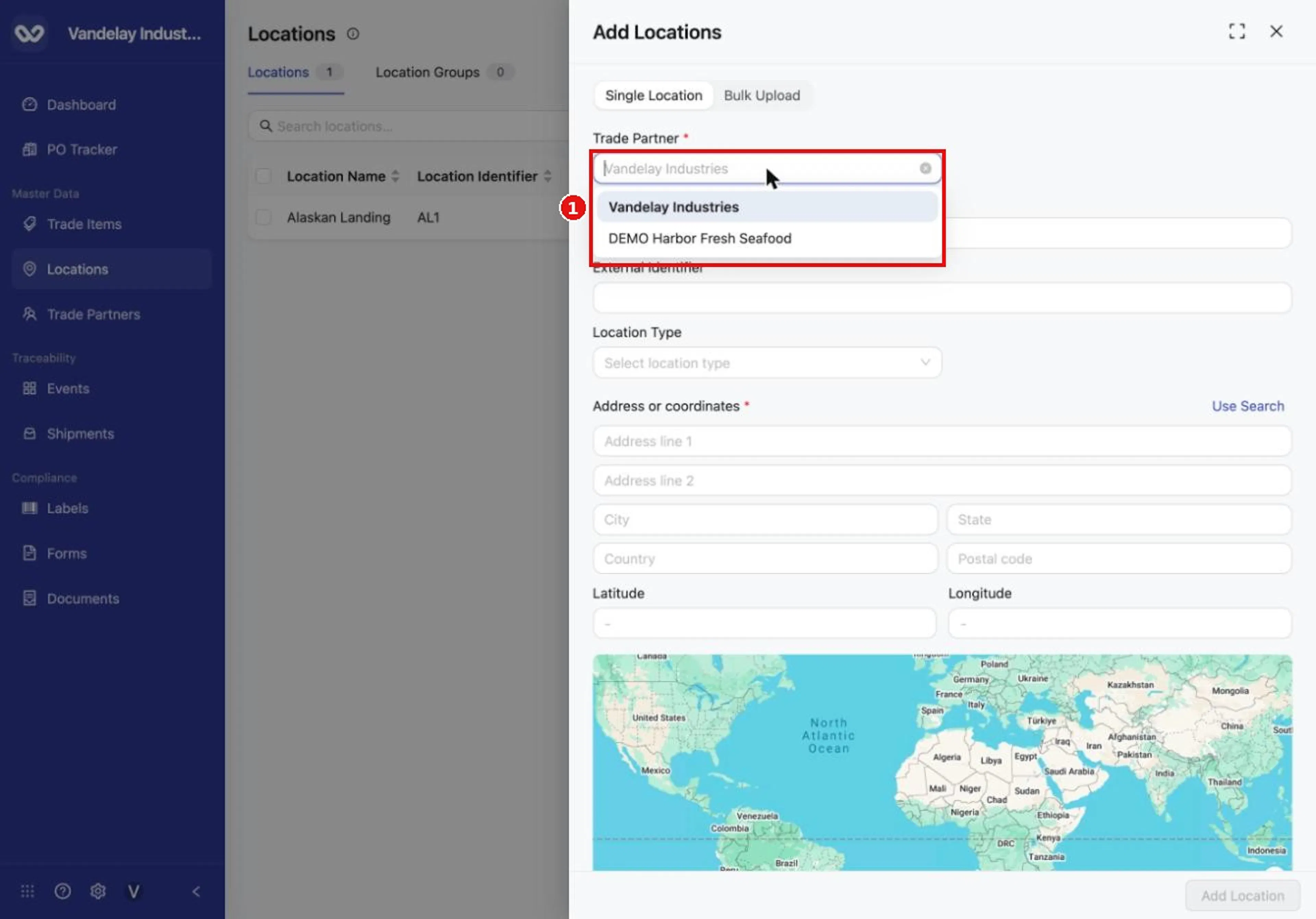
Task: Click into Address line 1 field
Action: pyautogui.click(x=942, y=441)
